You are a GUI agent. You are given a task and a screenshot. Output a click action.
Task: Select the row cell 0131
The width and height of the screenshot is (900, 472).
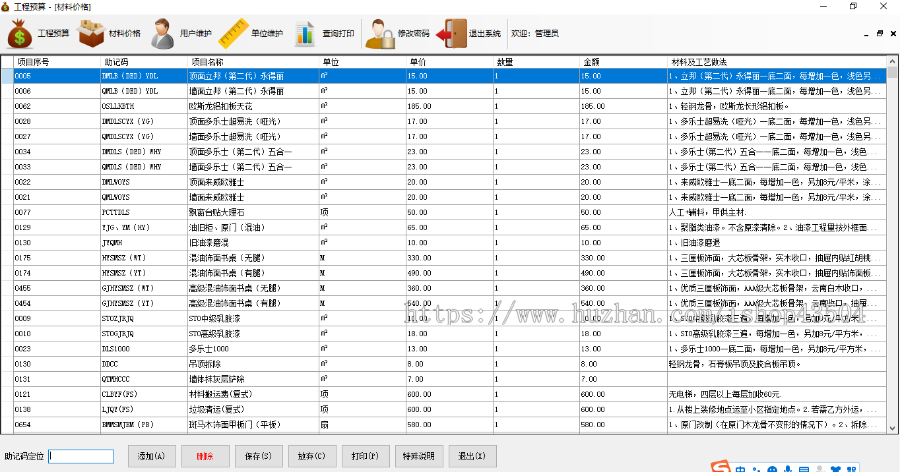[57, 379]
